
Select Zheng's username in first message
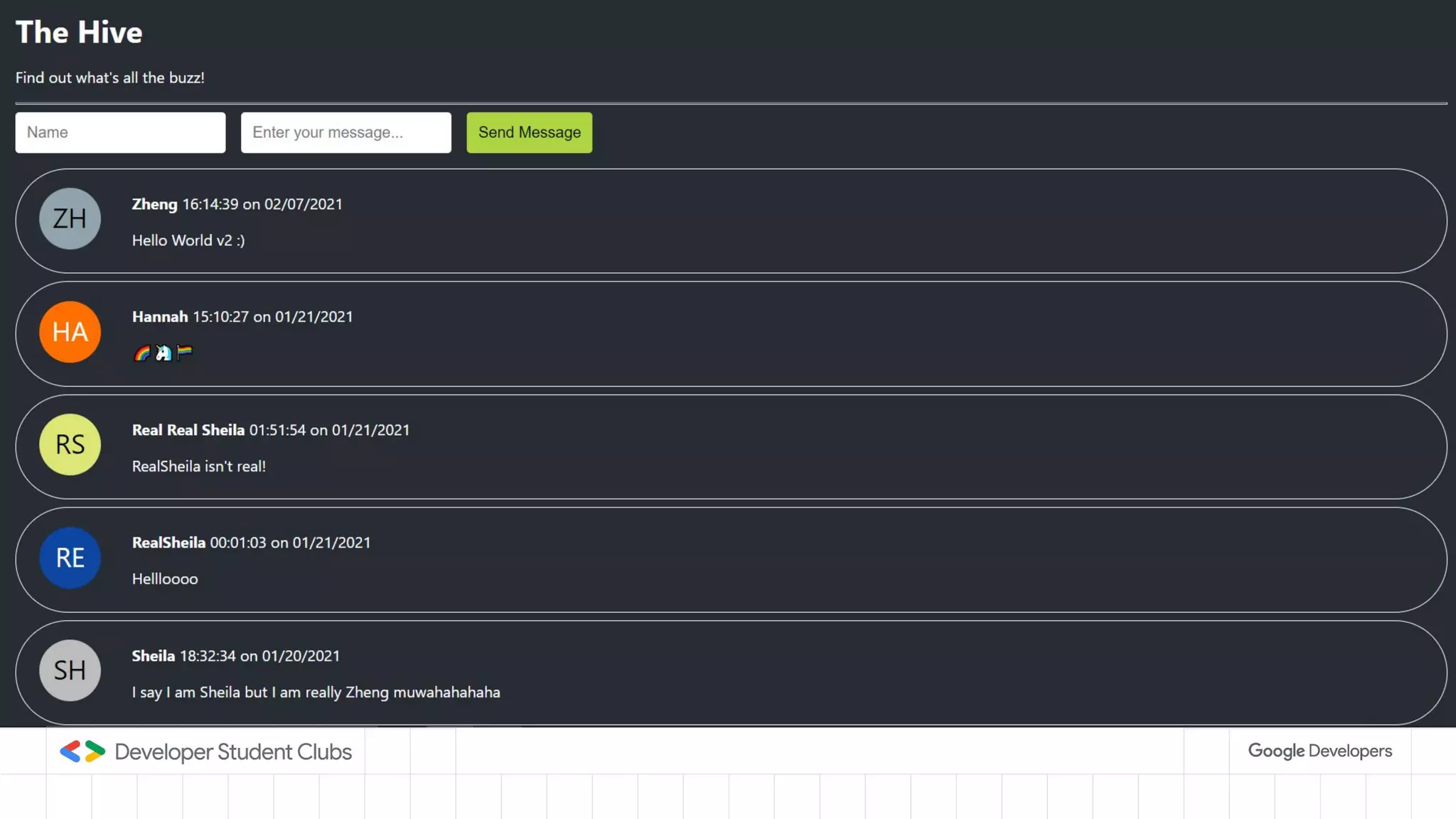[154, 204]
